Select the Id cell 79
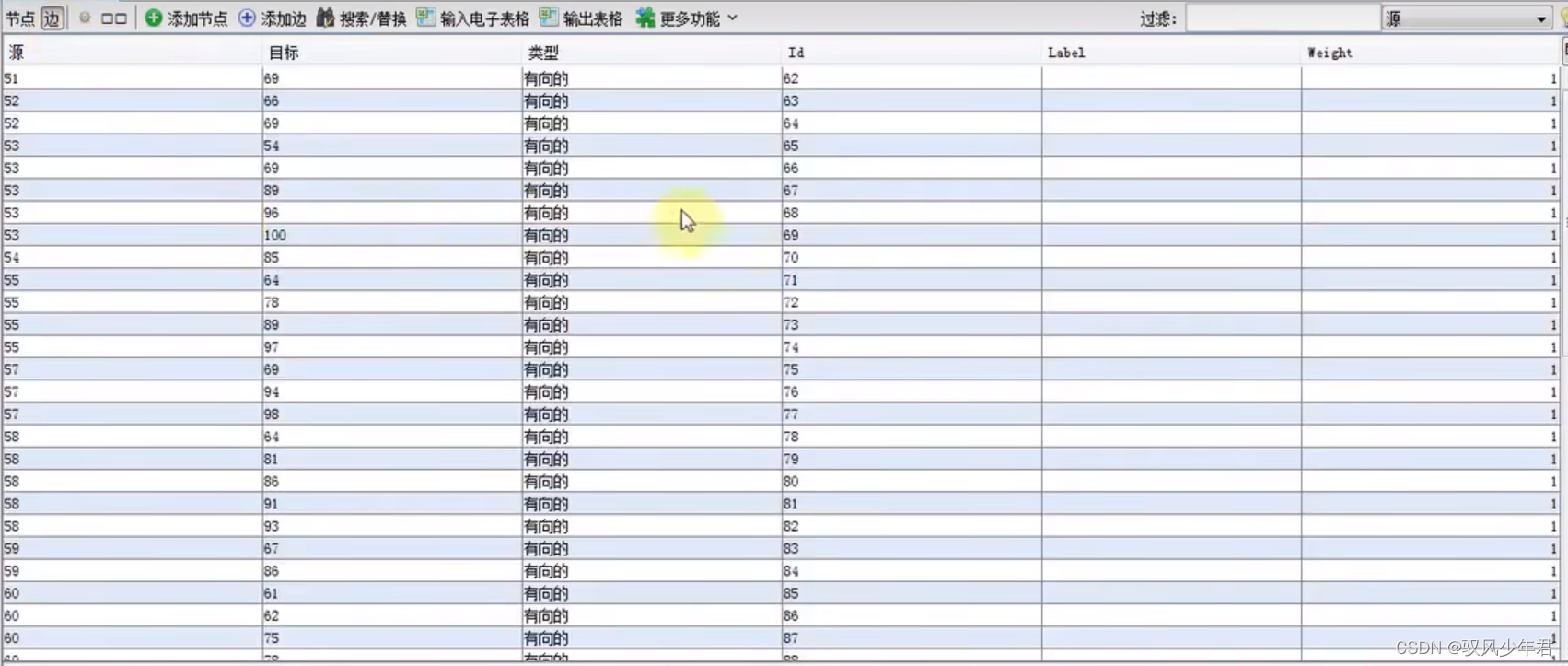 click(x=912, y=459)
